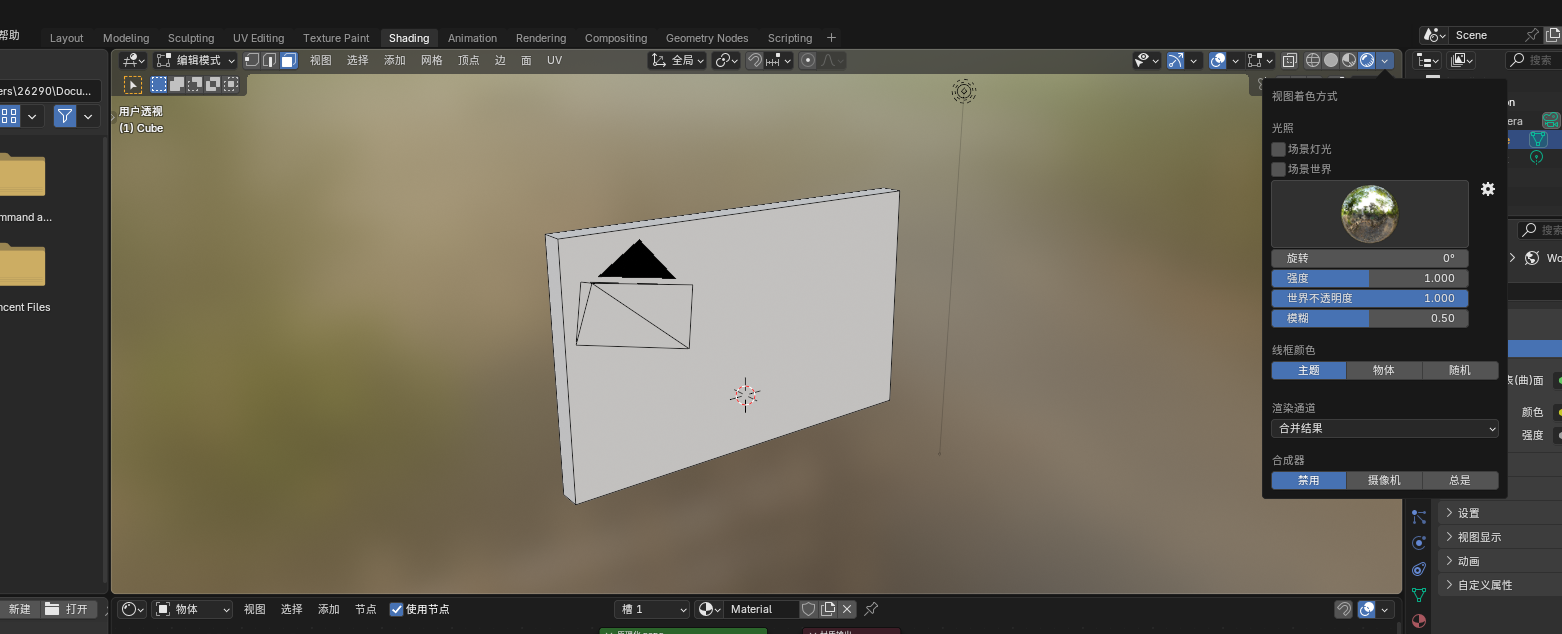Set compositor to 摄像机
This screenshot has height=634, width=1562.
pos(1384,480)
